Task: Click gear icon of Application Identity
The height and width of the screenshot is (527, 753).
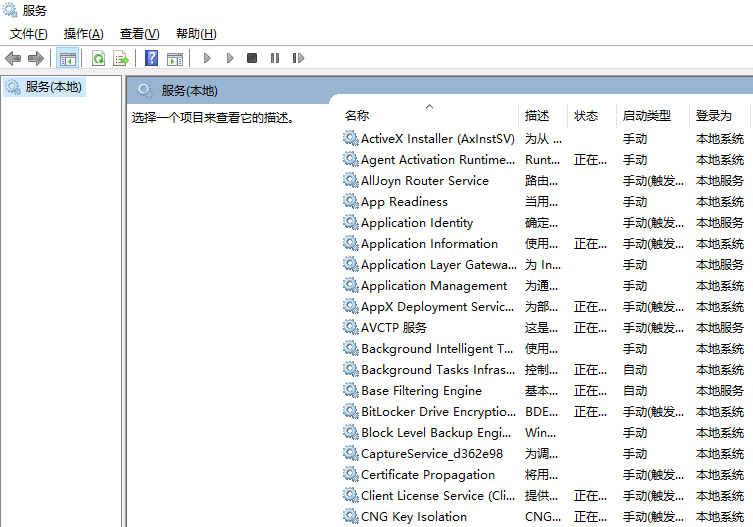Action: (351, 222)
